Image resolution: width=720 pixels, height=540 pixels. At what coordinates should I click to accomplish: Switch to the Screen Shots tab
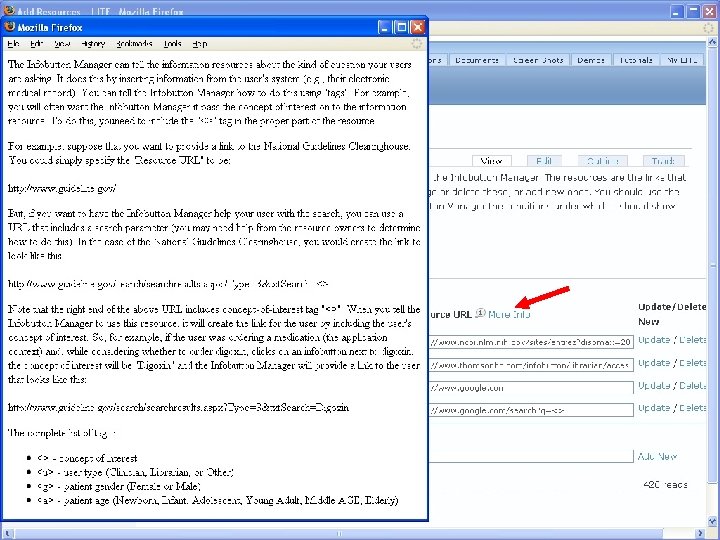[x=538, y=60]
